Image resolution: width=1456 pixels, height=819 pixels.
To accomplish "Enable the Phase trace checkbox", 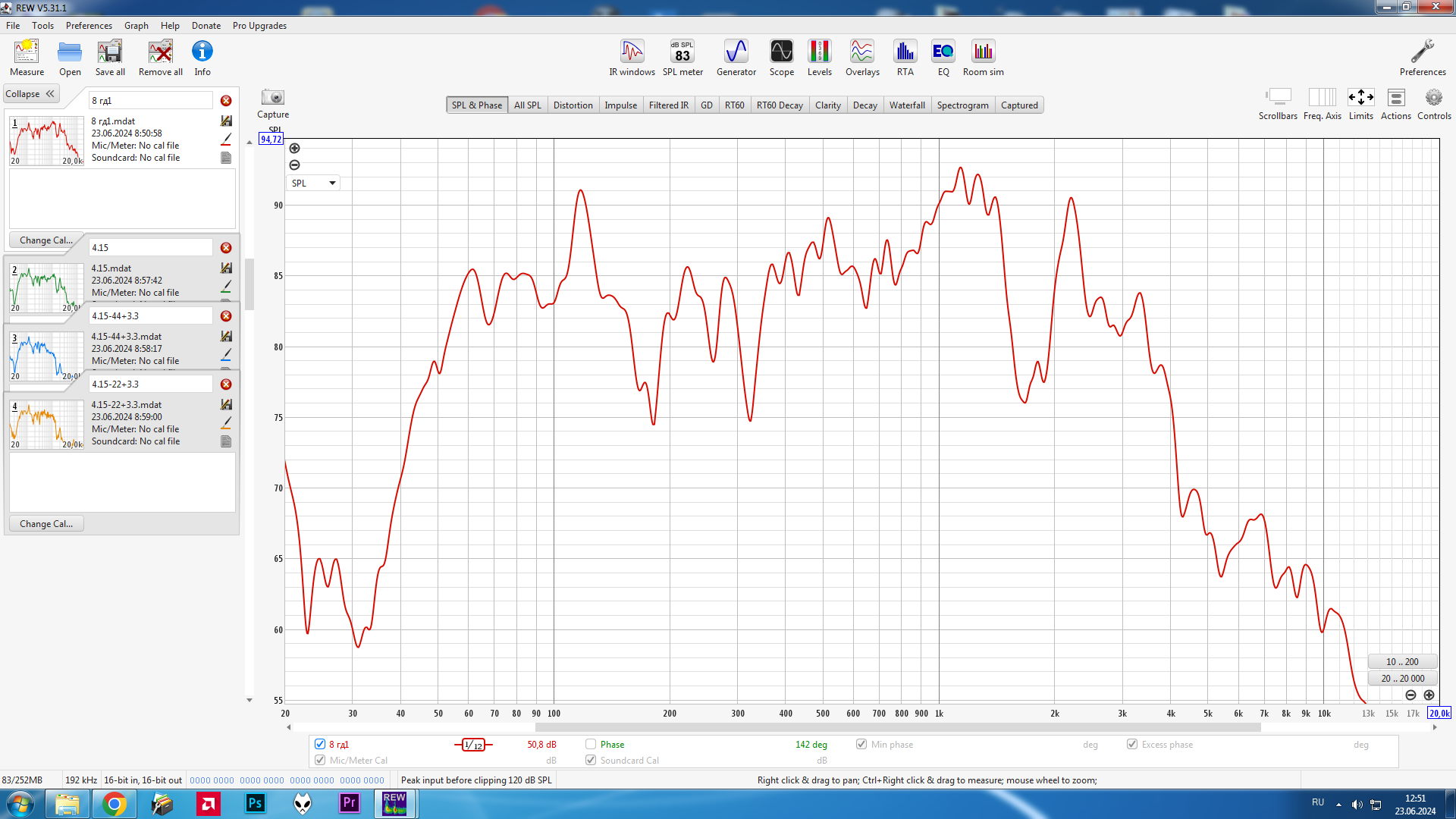I will click(591, 744).
